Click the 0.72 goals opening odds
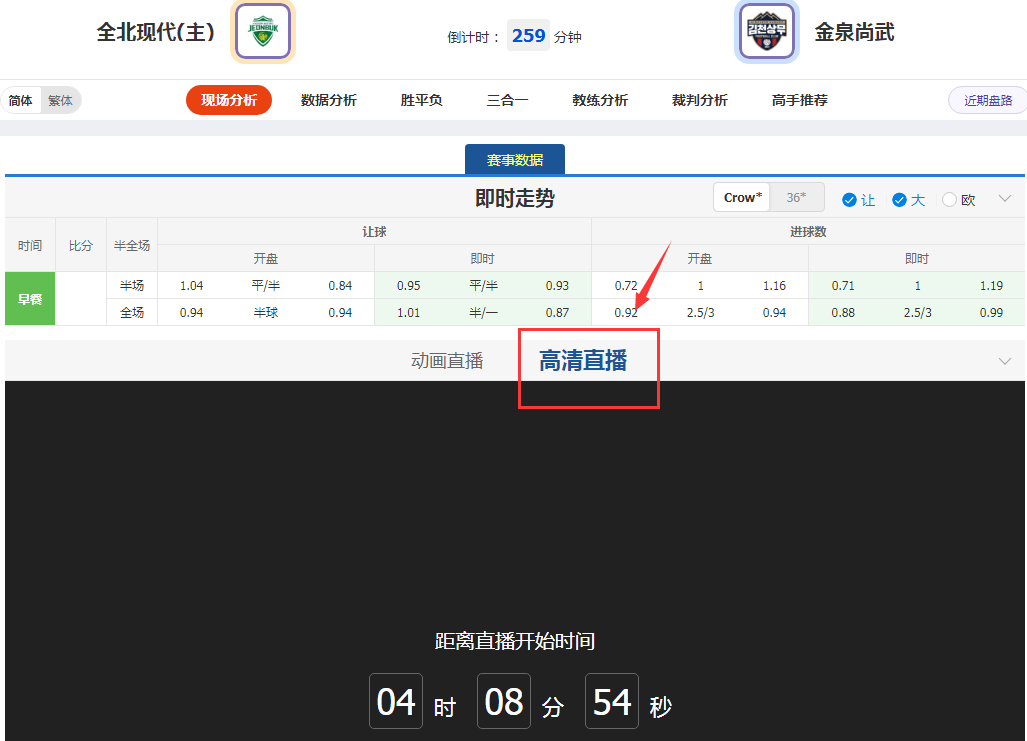The image size is (1027, 741). point(626,286)
